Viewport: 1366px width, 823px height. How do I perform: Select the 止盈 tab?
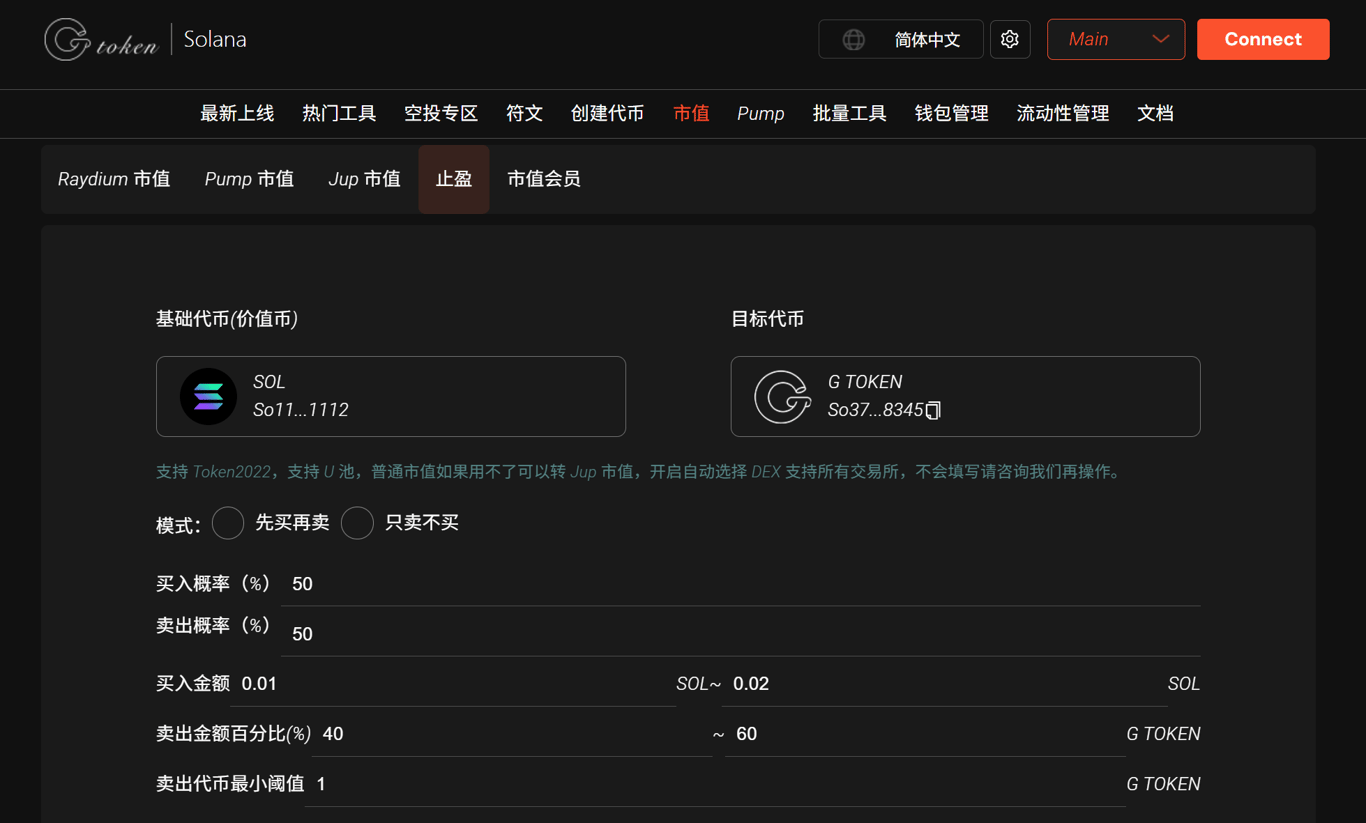454,179
